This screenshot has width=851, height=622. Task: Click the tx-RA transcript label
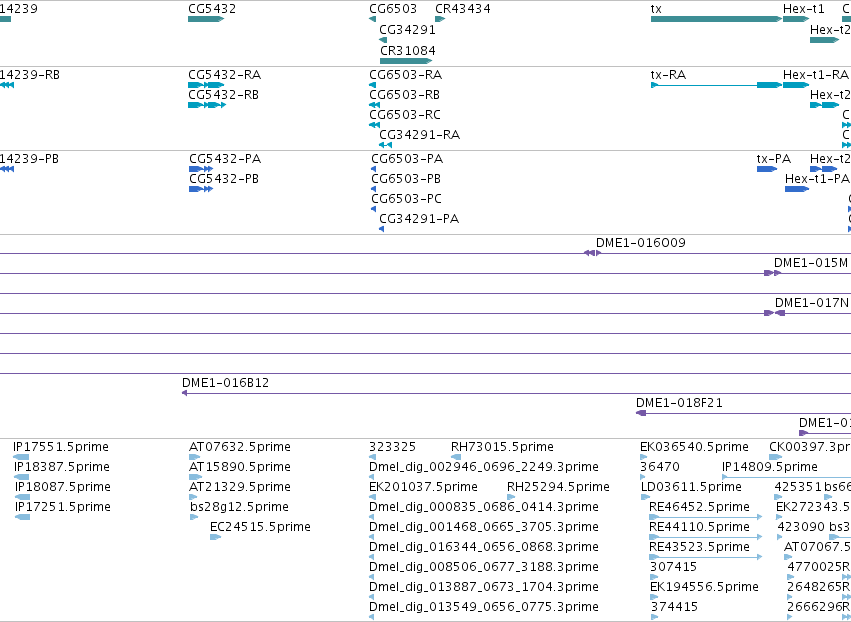(x=668, y=74)
